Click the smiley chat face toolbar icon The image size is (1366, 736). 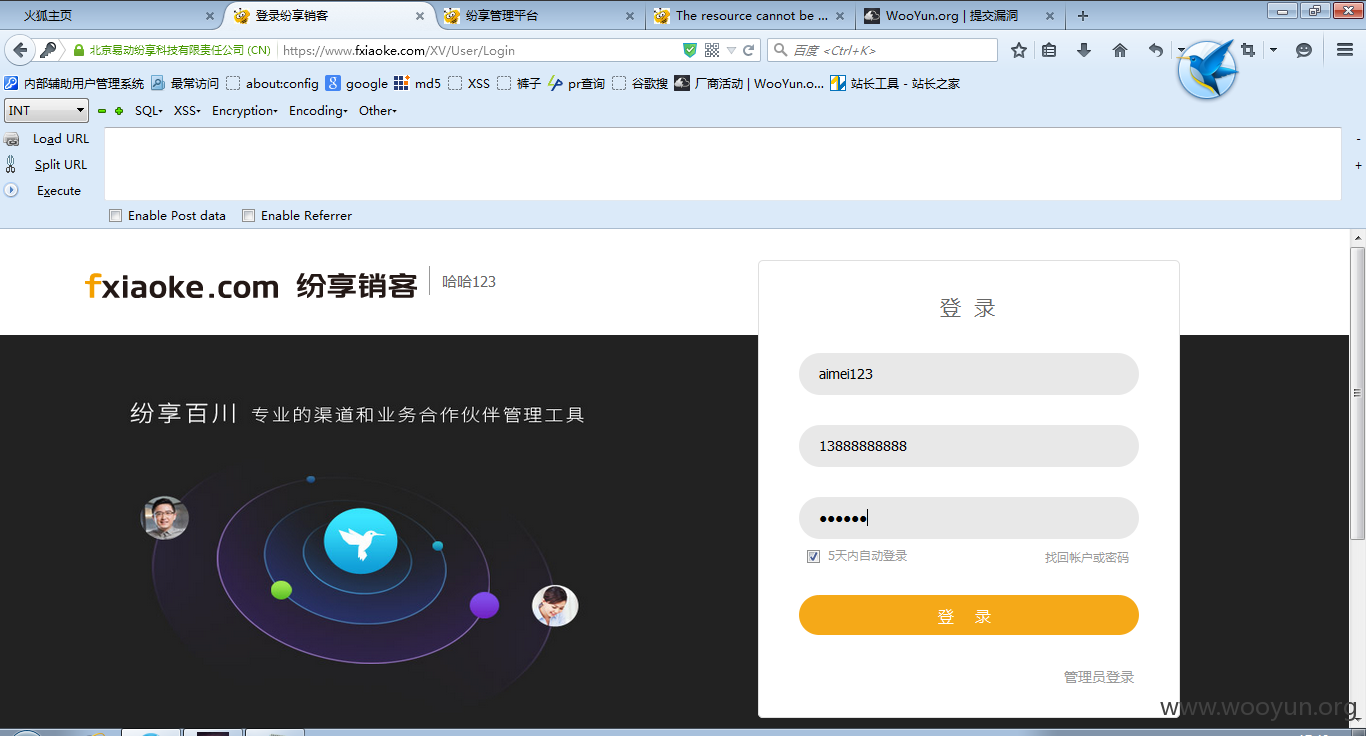click(1304, 50)
